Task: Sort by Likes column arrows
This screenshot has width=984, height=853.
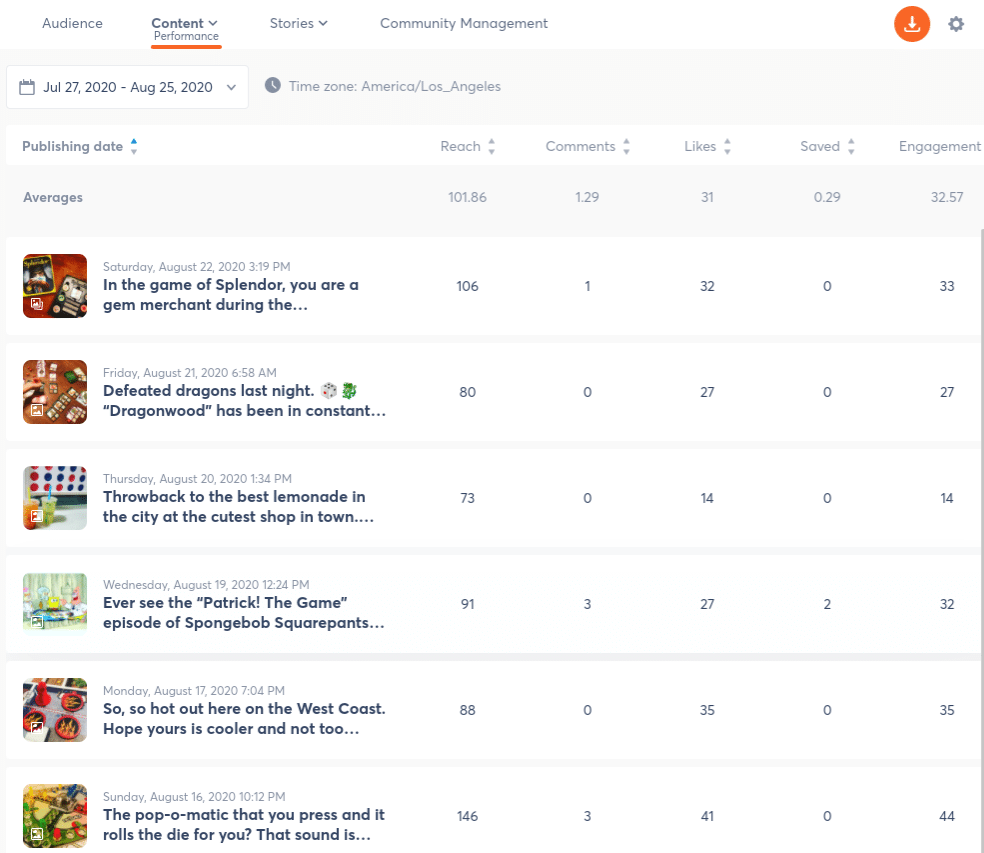Action: (x=727, y=147)
